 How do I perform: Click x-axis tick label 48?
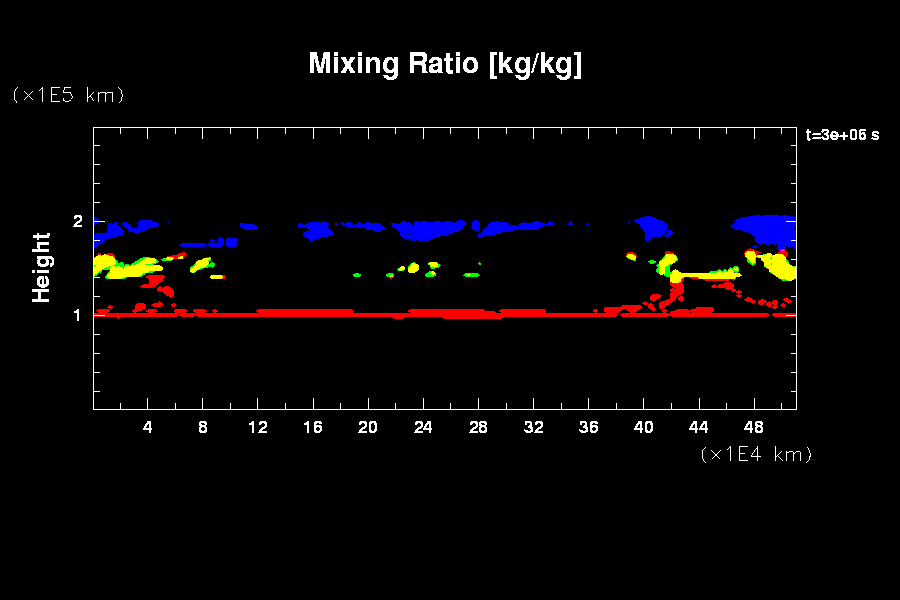753,428
